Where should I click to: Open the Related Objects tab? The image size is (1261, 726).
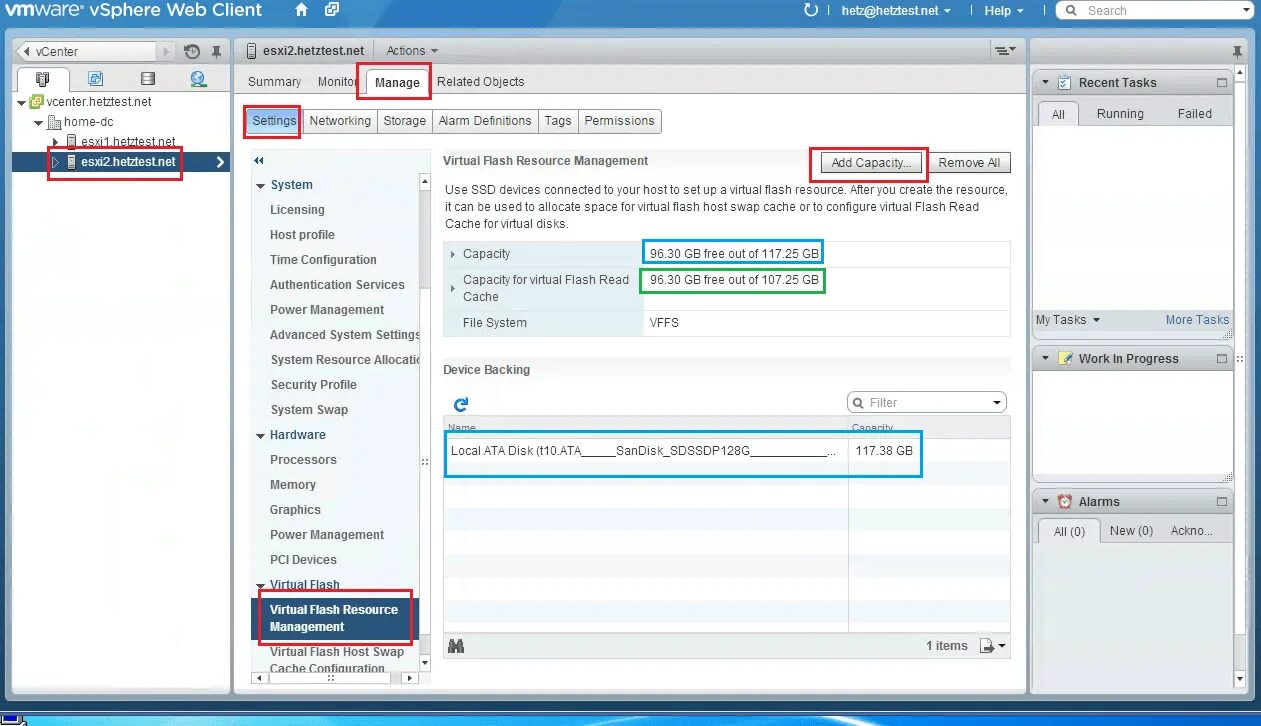coord(480,82)
